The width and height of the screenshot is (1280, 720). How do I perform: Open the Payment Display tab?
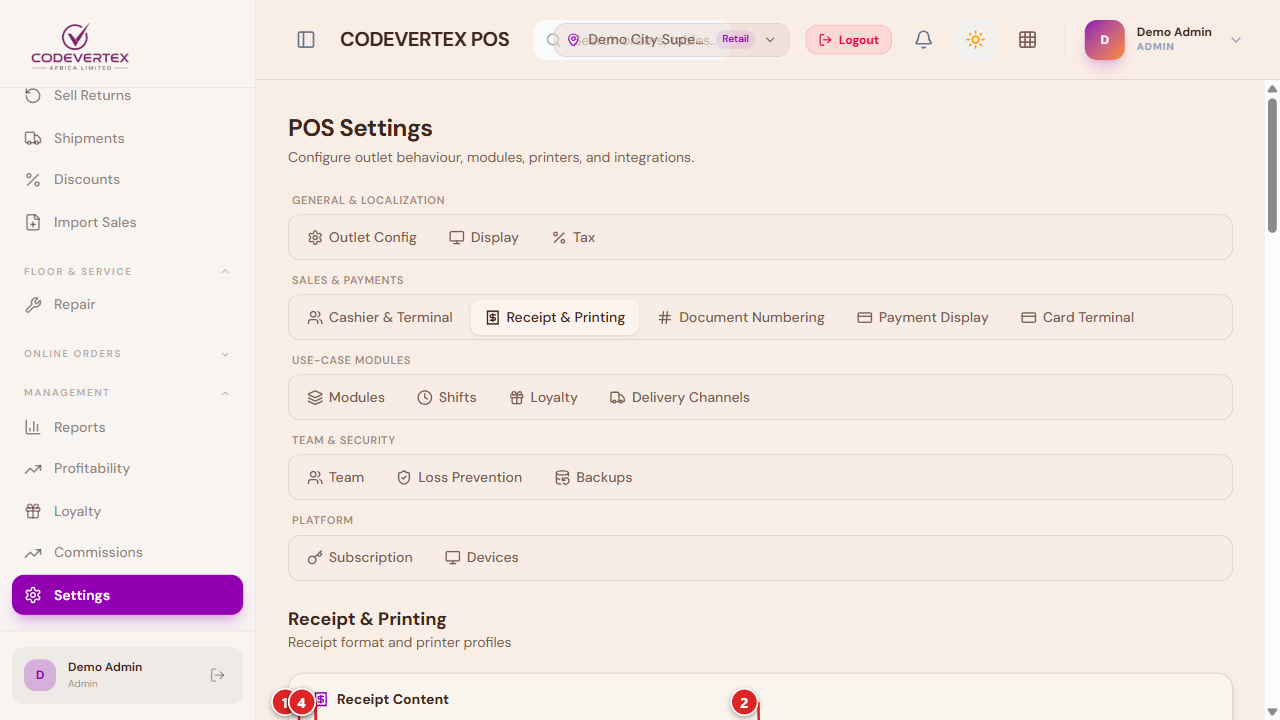923,317
